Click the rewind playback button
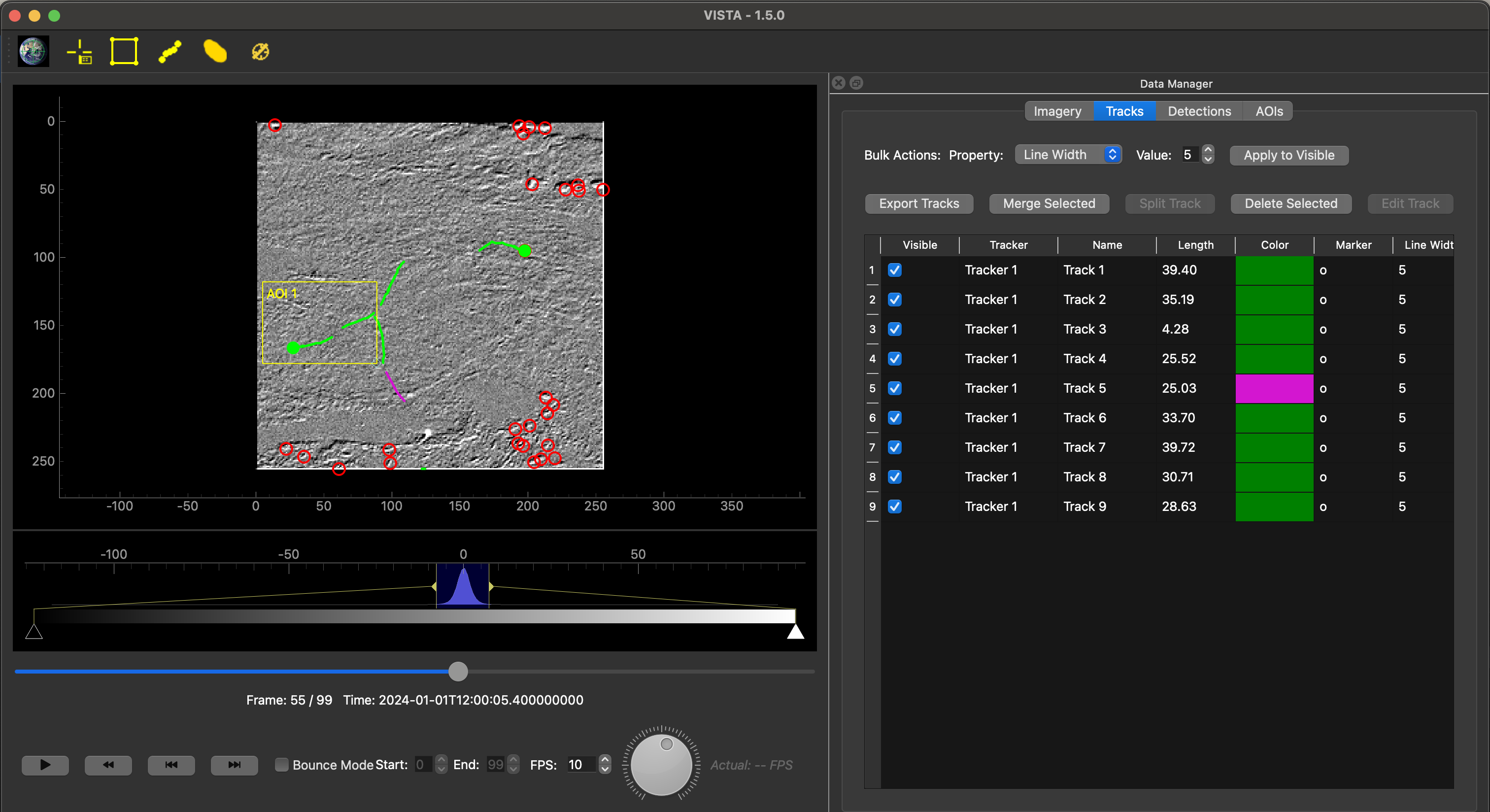 108,765
